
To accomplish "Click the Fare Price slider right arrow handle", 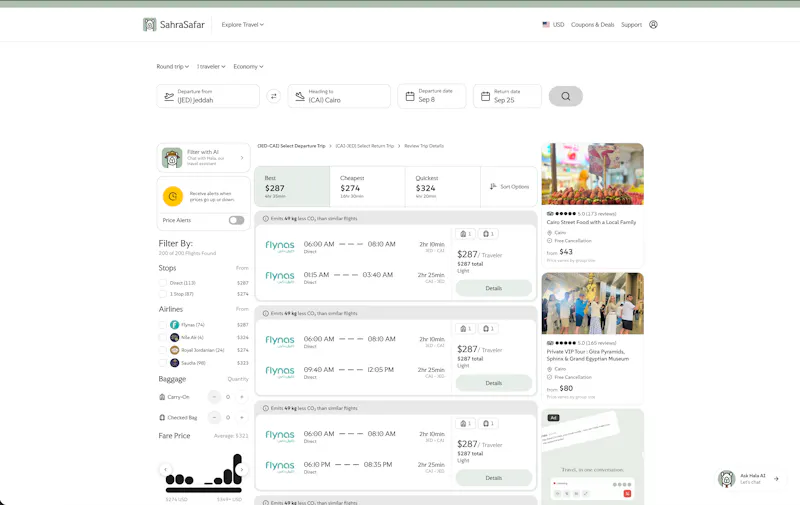I will click(242, 470).
